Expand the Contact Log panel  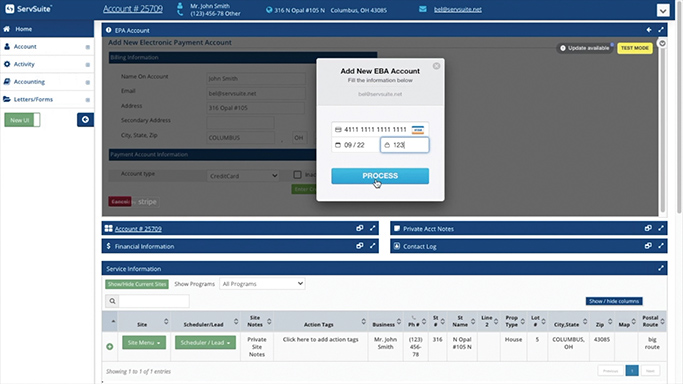(x=661, y=246)
